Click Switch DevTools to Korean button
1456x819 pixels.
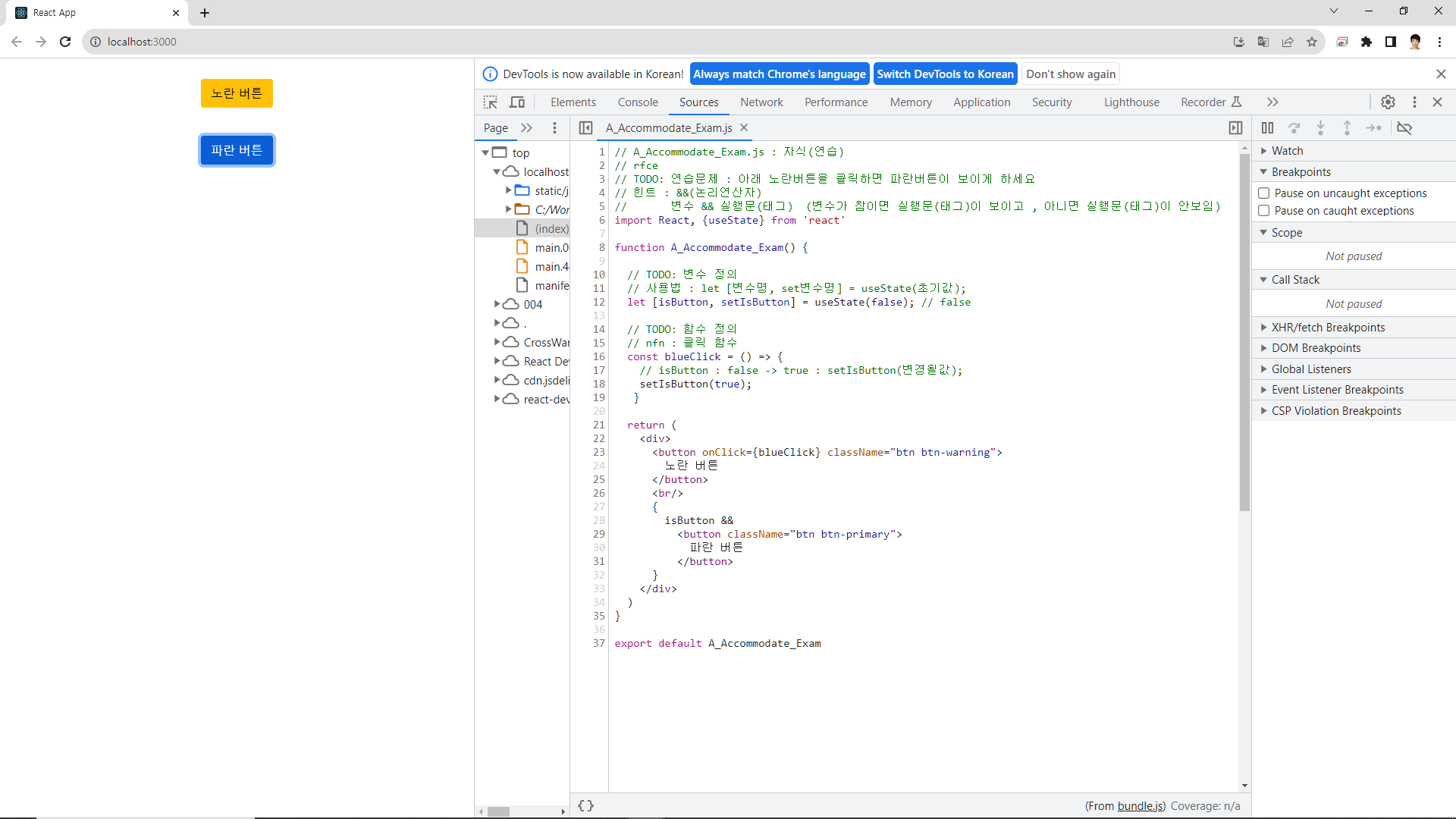[945, 74]
